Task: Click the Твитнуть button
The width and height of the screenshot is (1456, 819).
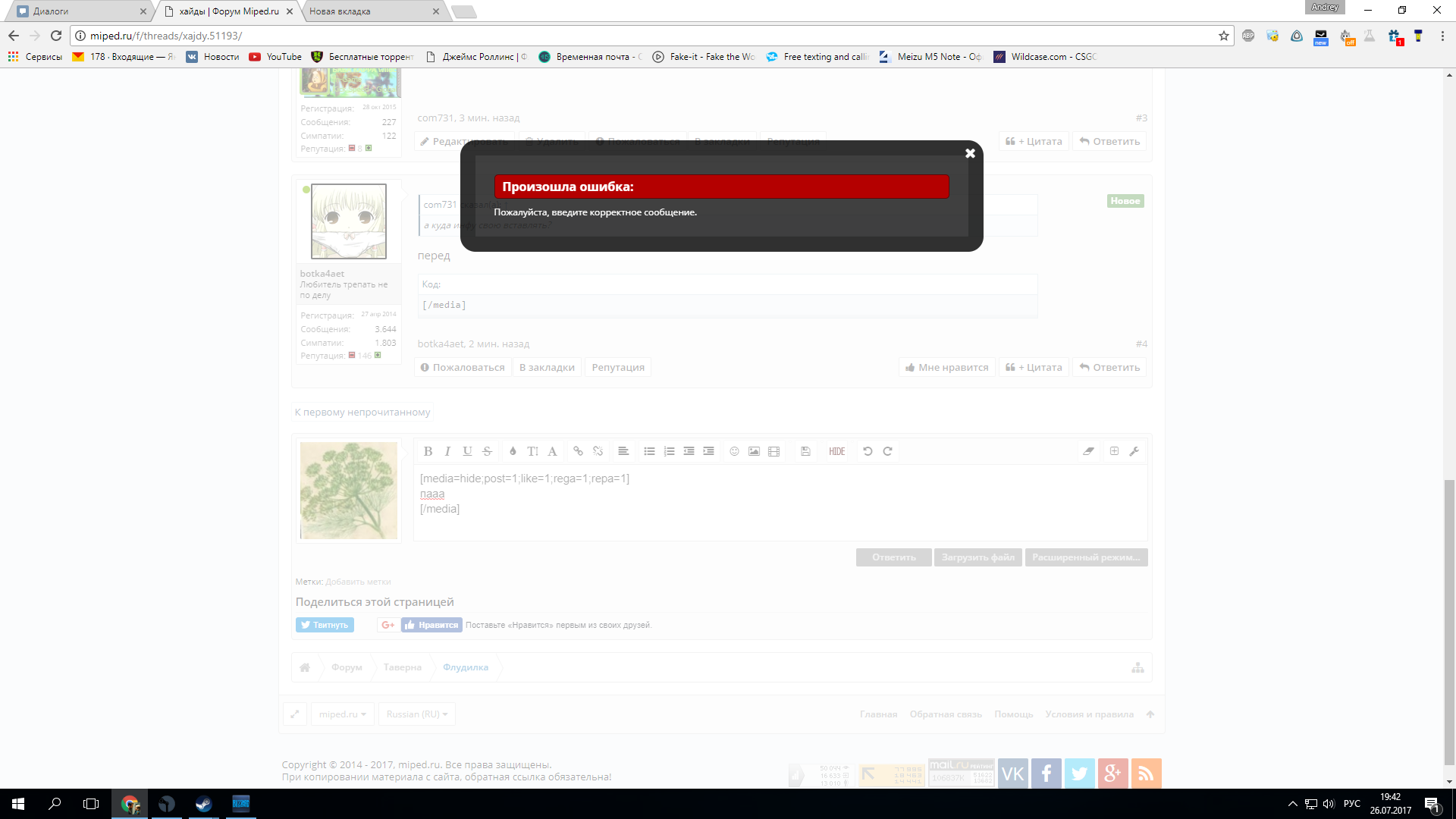Action: 325,625
